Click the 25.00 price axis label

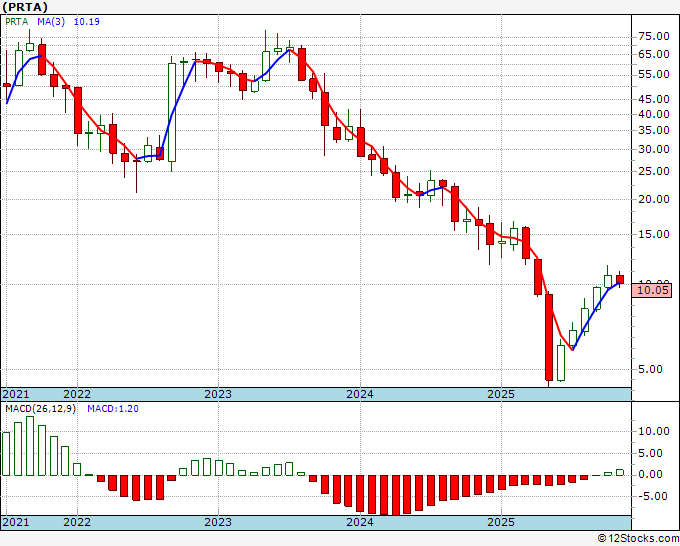(654, 171)
